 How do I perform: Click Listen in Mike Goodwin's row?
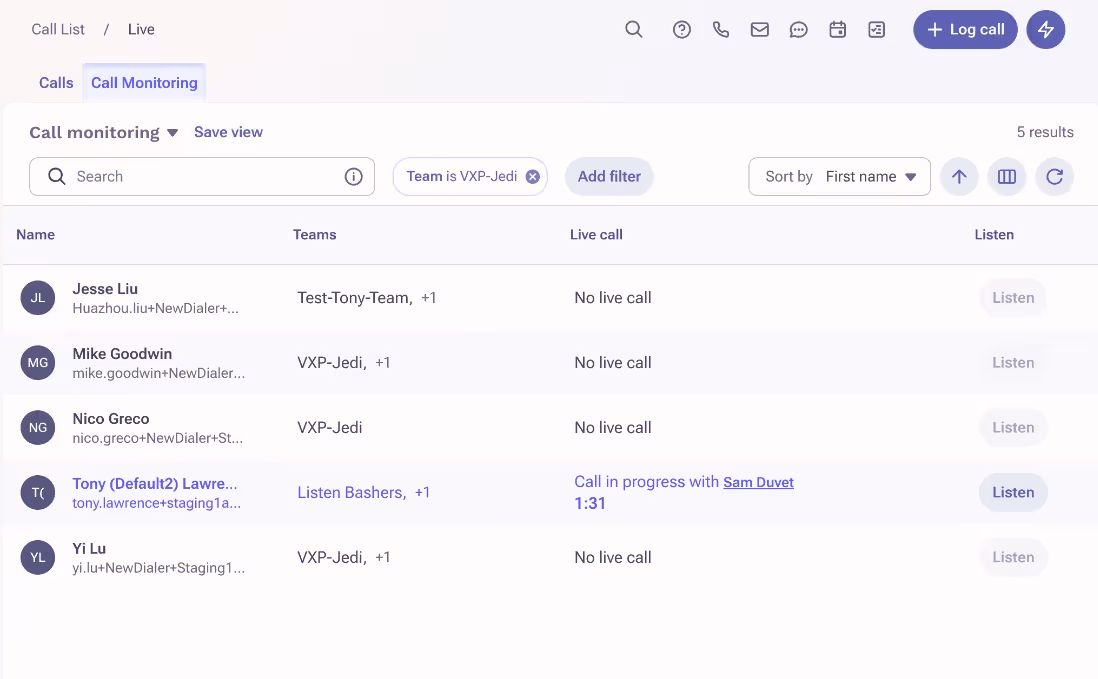coord(1013,363)
